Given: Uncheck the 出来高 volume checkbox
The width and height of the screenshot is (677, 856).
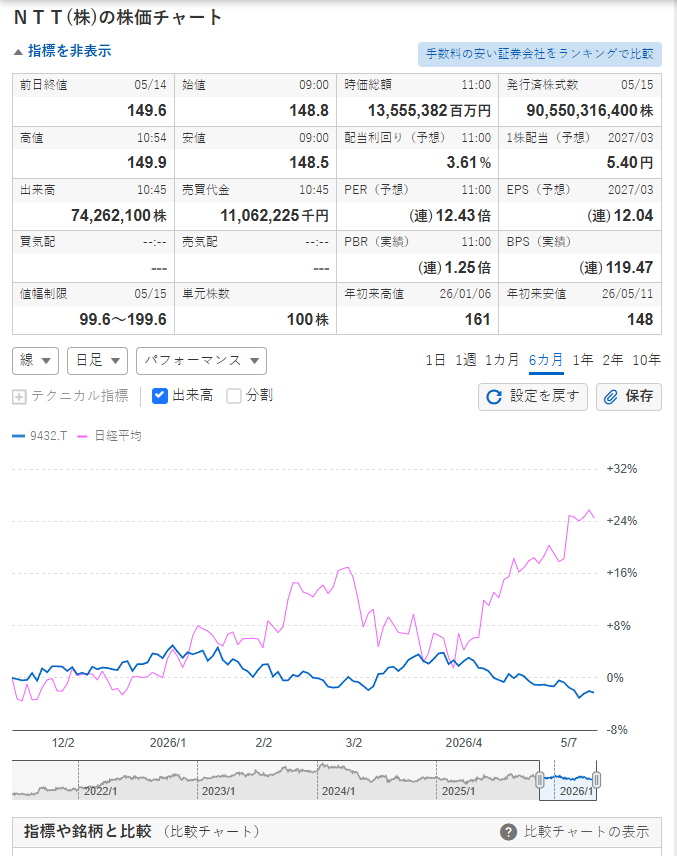Looking at the screenshot, I should [159, 396].
